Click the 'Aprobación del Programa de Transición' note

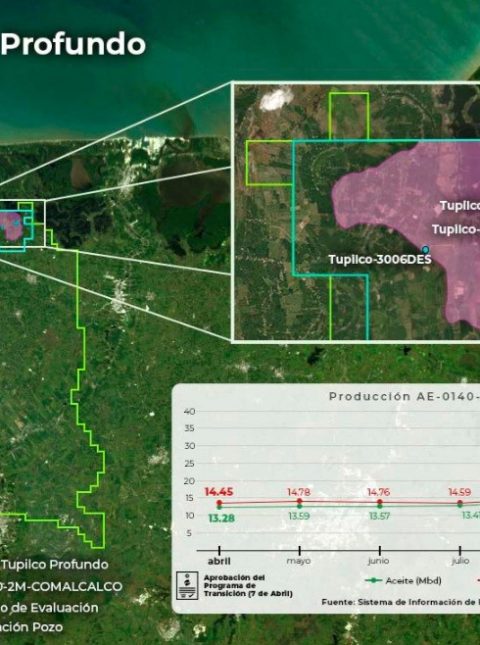coord(248,585)
